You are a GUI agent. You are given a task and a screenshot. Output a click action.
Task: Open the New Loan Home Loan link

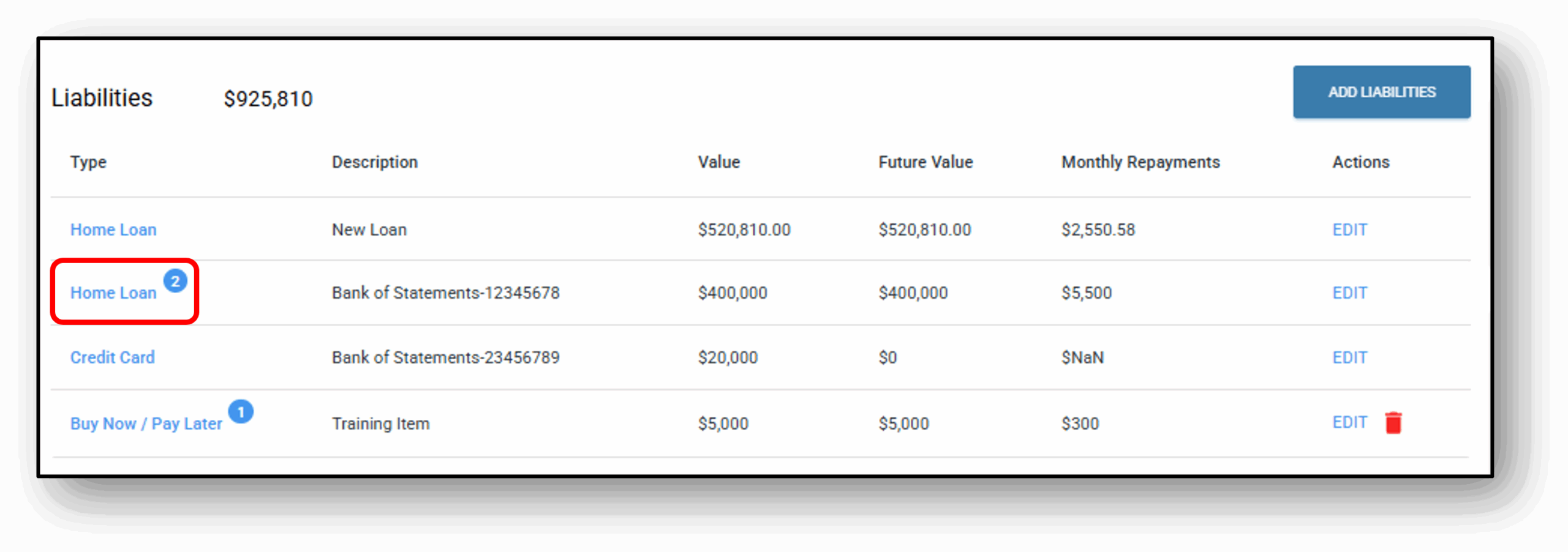[113, 229]
